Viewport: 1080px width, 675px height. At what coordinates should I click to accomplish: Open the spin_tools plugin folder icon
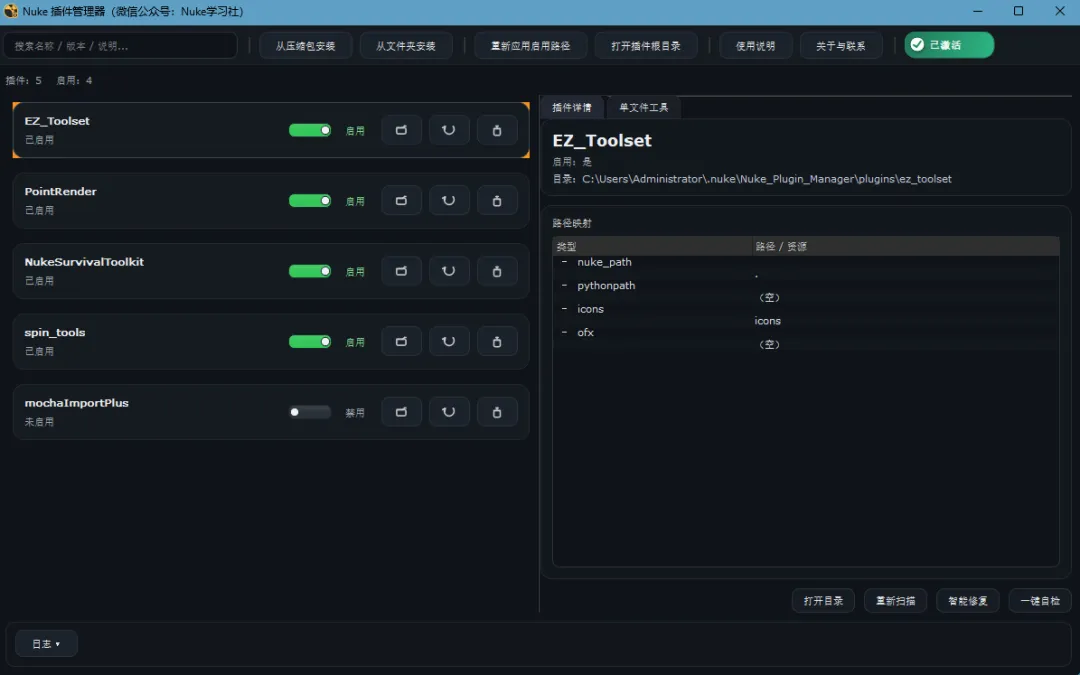[402, 342]
